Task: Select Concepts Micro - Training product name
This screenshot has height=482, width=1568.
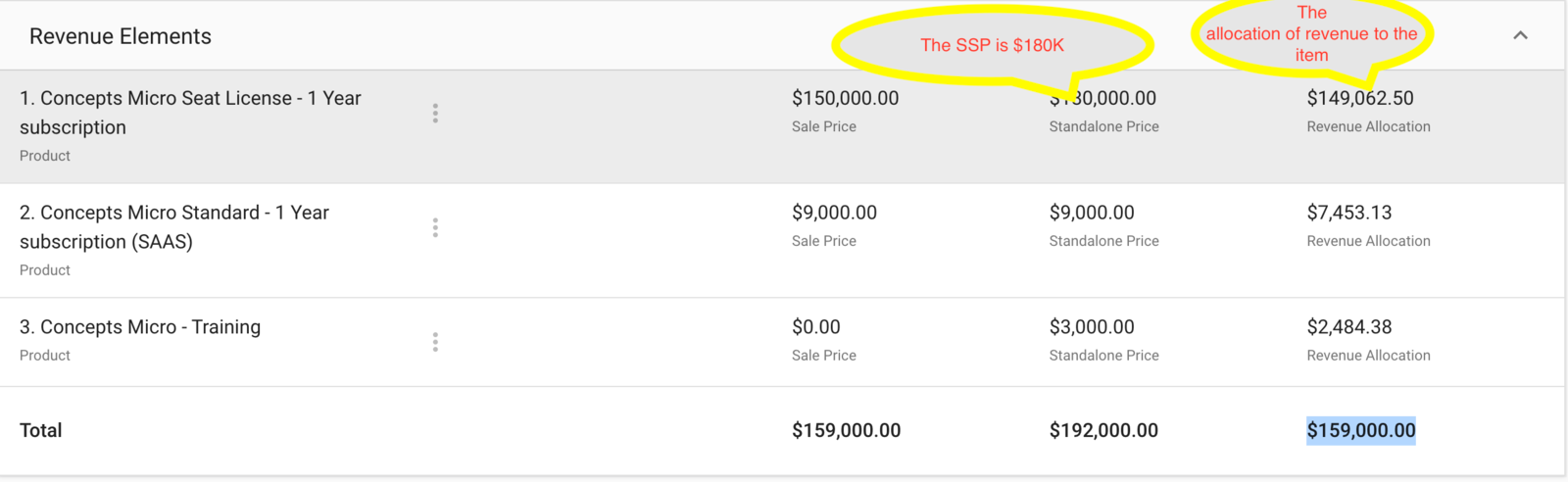Action: pos(140,327)
